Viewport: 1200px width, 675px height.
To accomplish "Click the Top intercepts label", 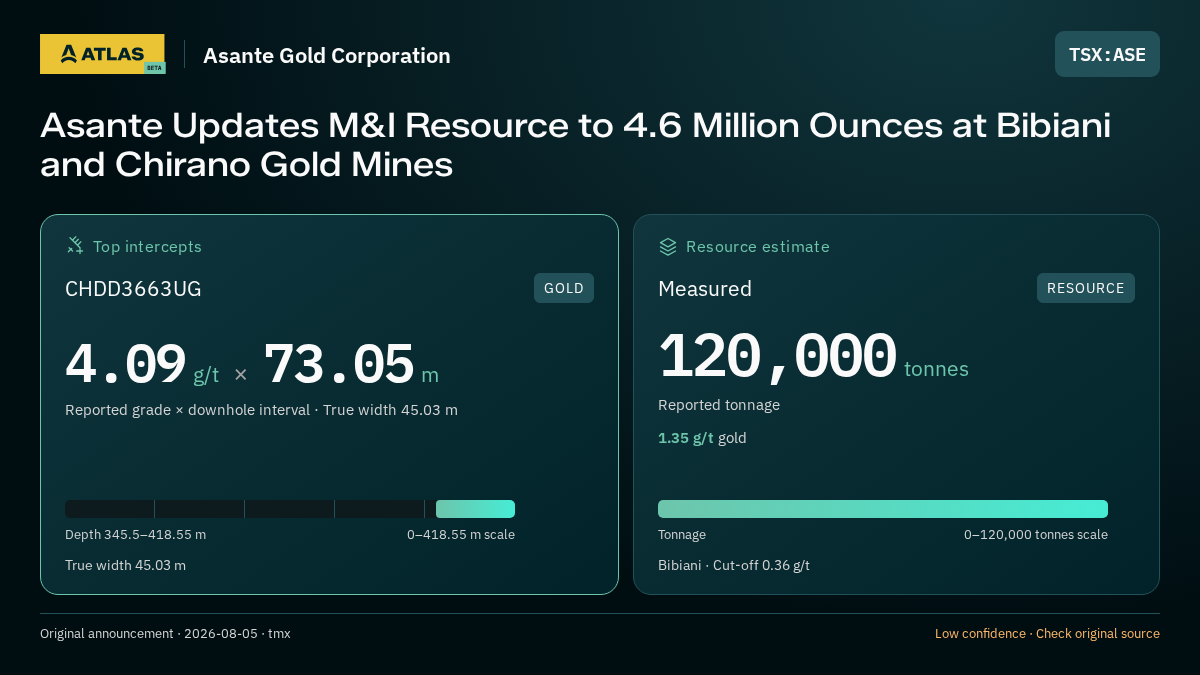I will pyautogui.click(x=147, y=246).
